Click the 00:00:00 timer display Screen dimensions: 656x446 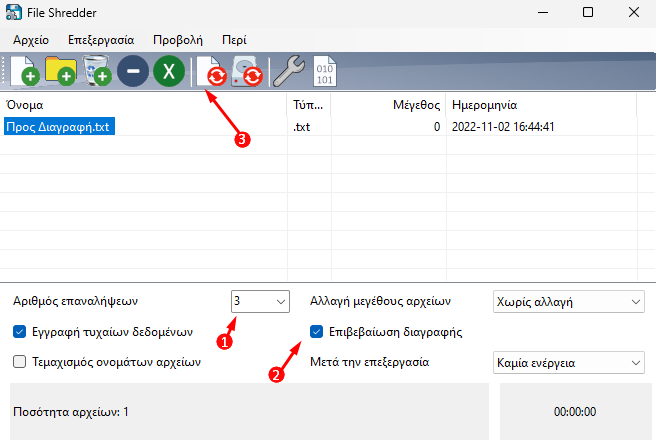[575, 412]
